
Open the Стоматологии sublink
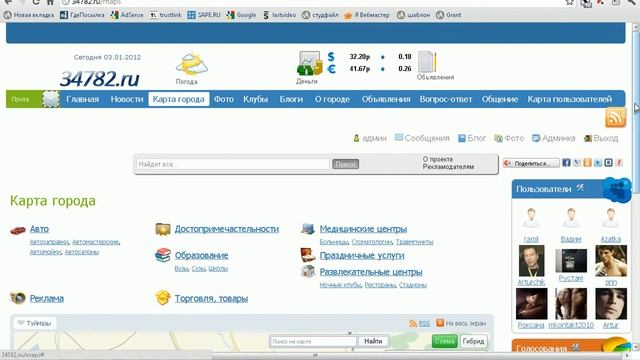coord(372,242)
